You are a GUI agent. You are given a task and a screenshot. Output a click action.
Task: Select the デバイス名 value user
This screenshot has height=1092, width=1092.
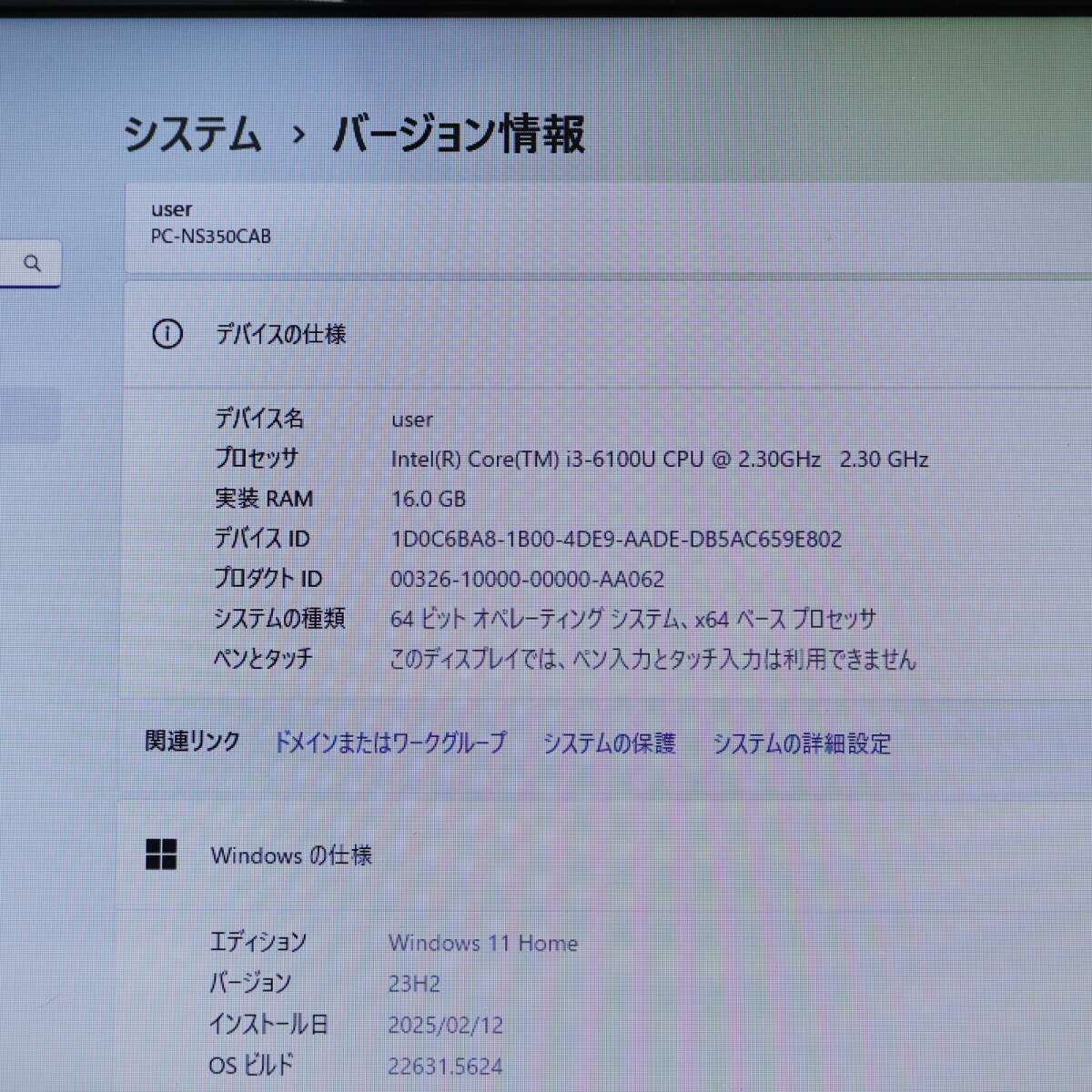pyautogui.click(x=412, y=420)
